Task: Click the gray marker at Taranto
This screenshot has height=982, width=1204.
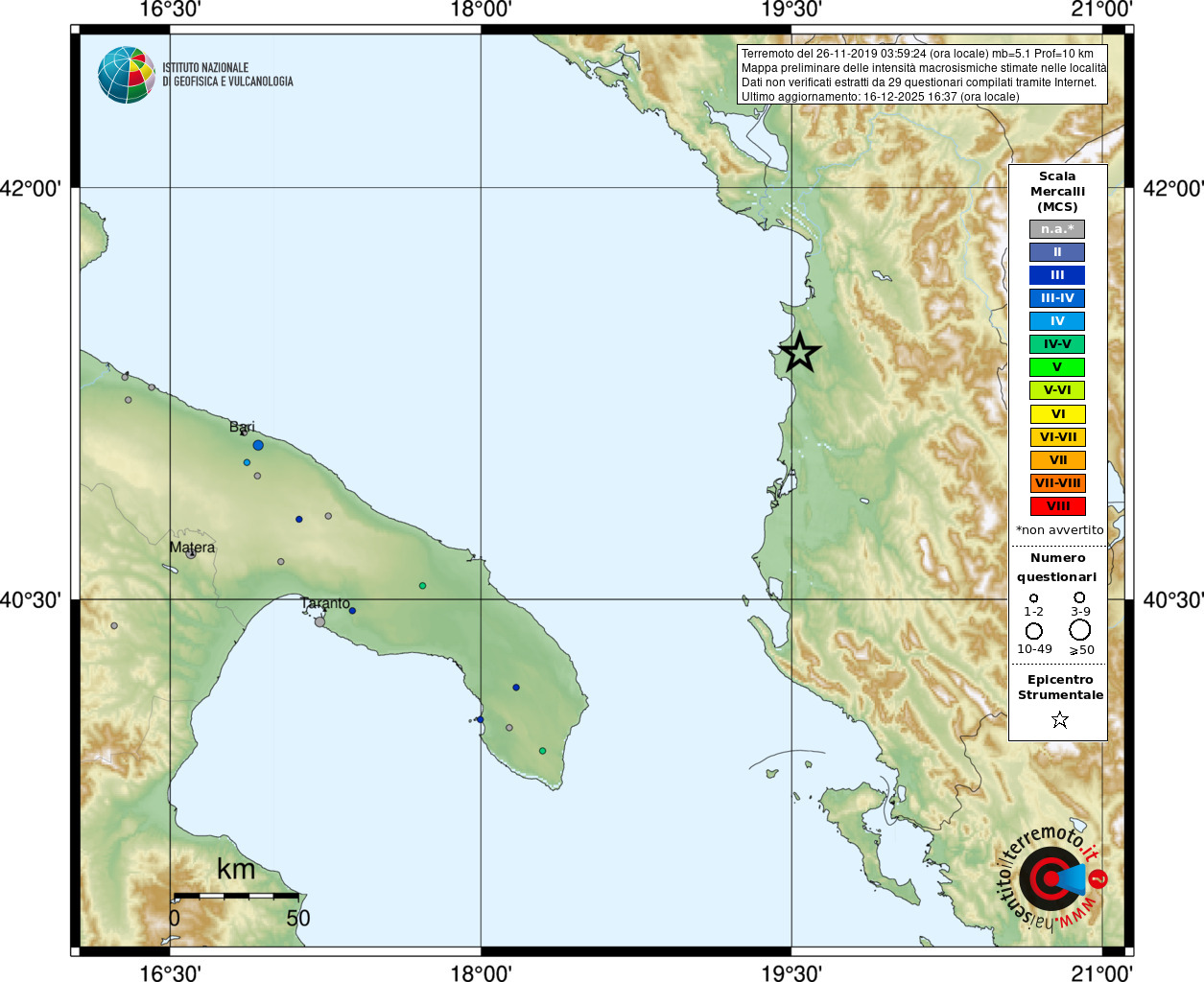Action: (319, 621)
